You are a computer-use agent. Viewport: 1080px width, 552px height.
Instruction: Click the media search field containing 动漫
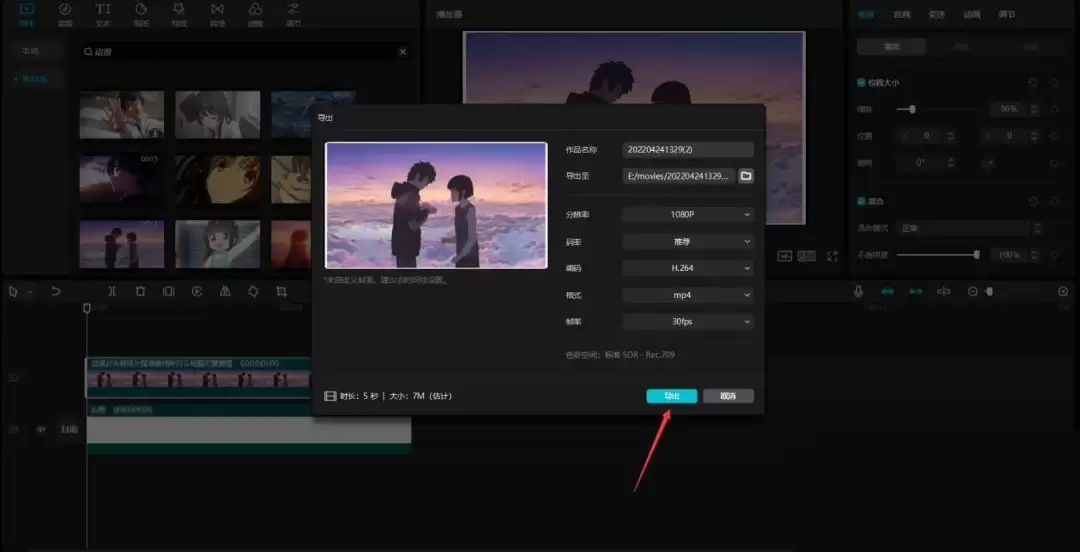[x=245, y=52]
